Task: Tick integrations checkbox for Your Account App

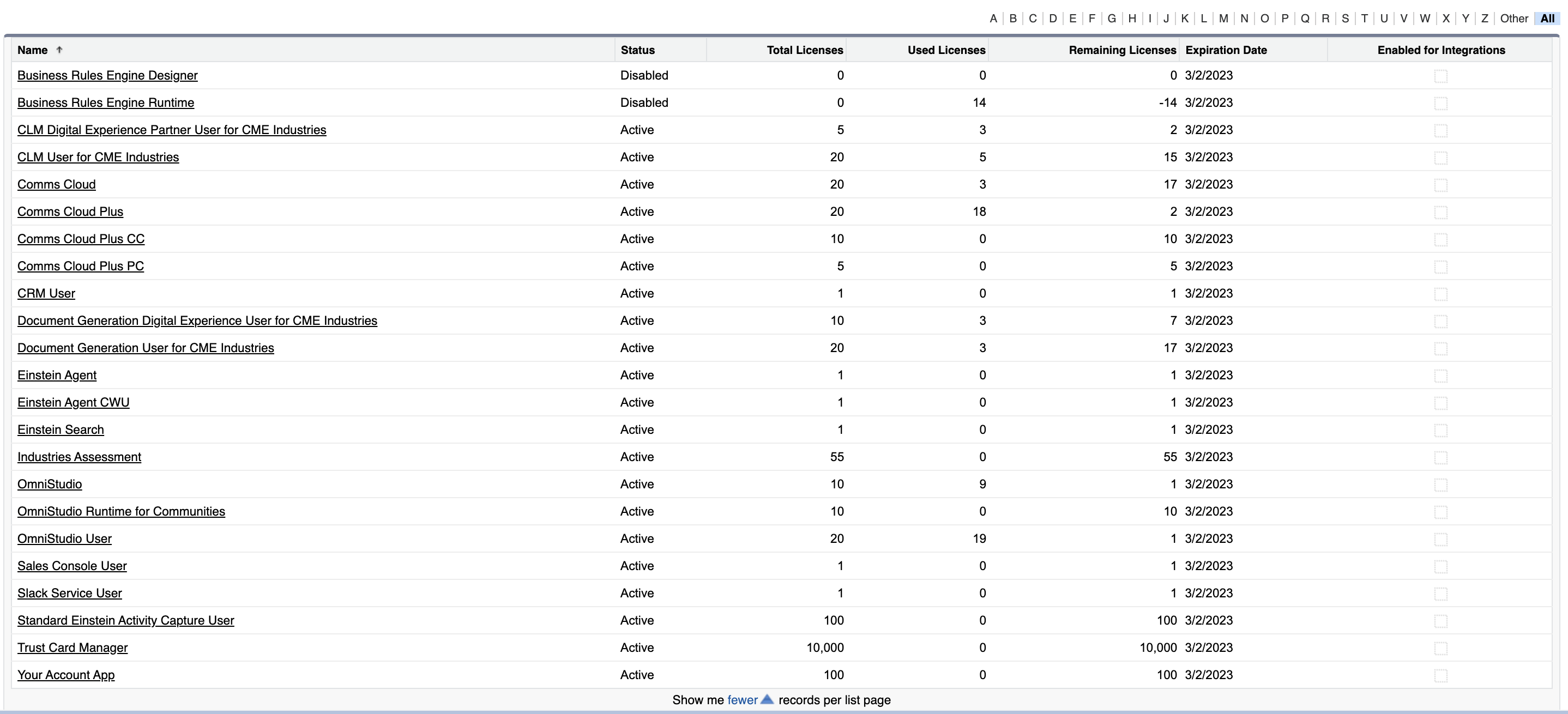Action: click(1440, 676)
